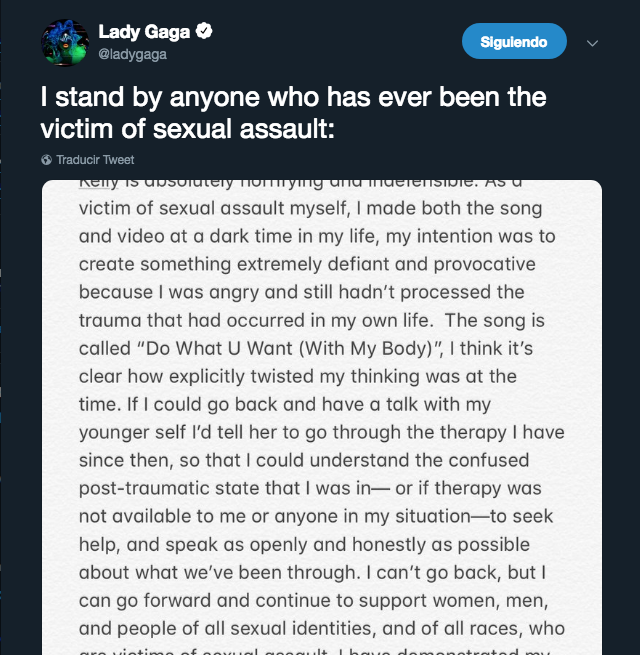Open the attached statement image
The width and height of the screenshot is (640, 655).
point(322,417)
